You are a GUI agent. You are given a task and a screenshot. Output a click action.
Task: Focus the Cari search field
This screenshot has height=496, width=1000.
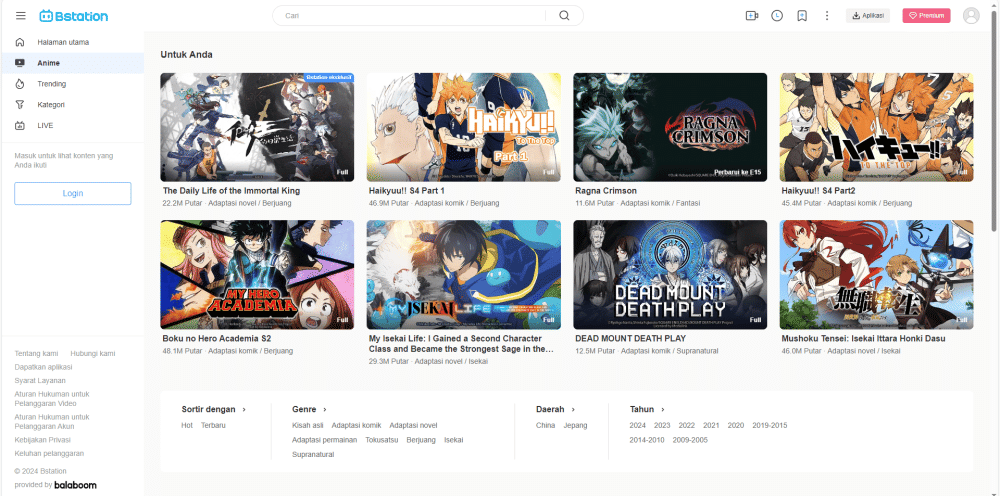[415, 16]
